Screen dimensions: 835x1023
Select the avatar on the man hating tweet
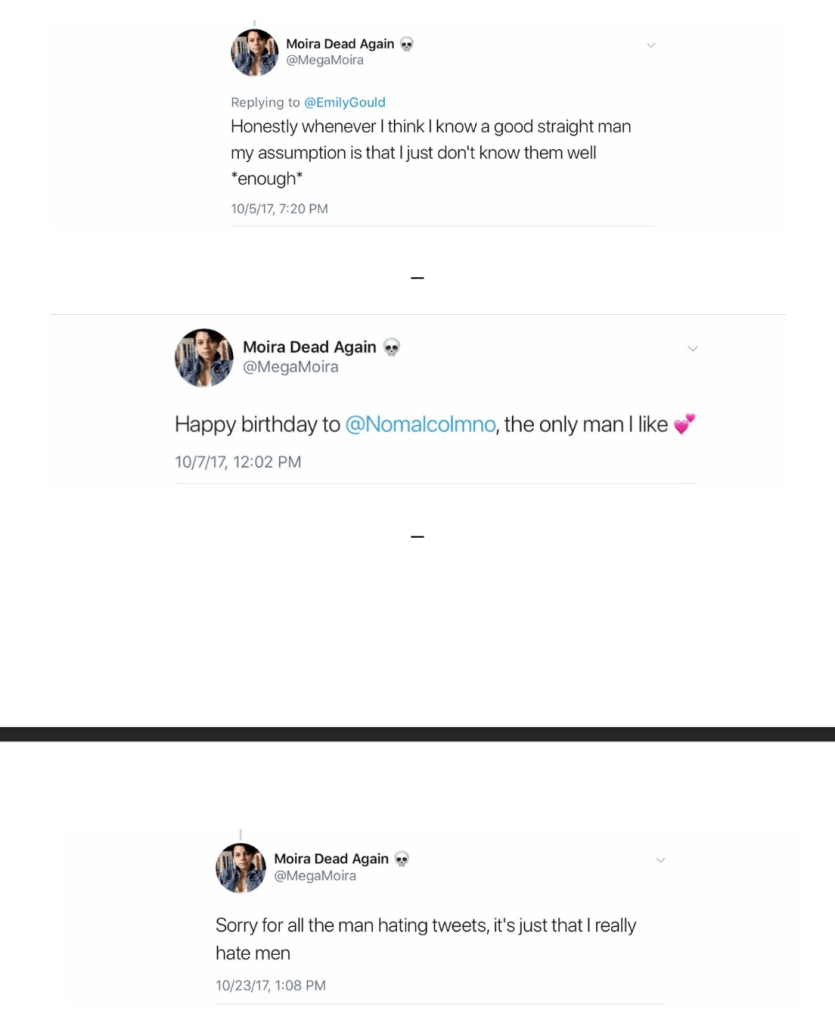tap(241, 867)
